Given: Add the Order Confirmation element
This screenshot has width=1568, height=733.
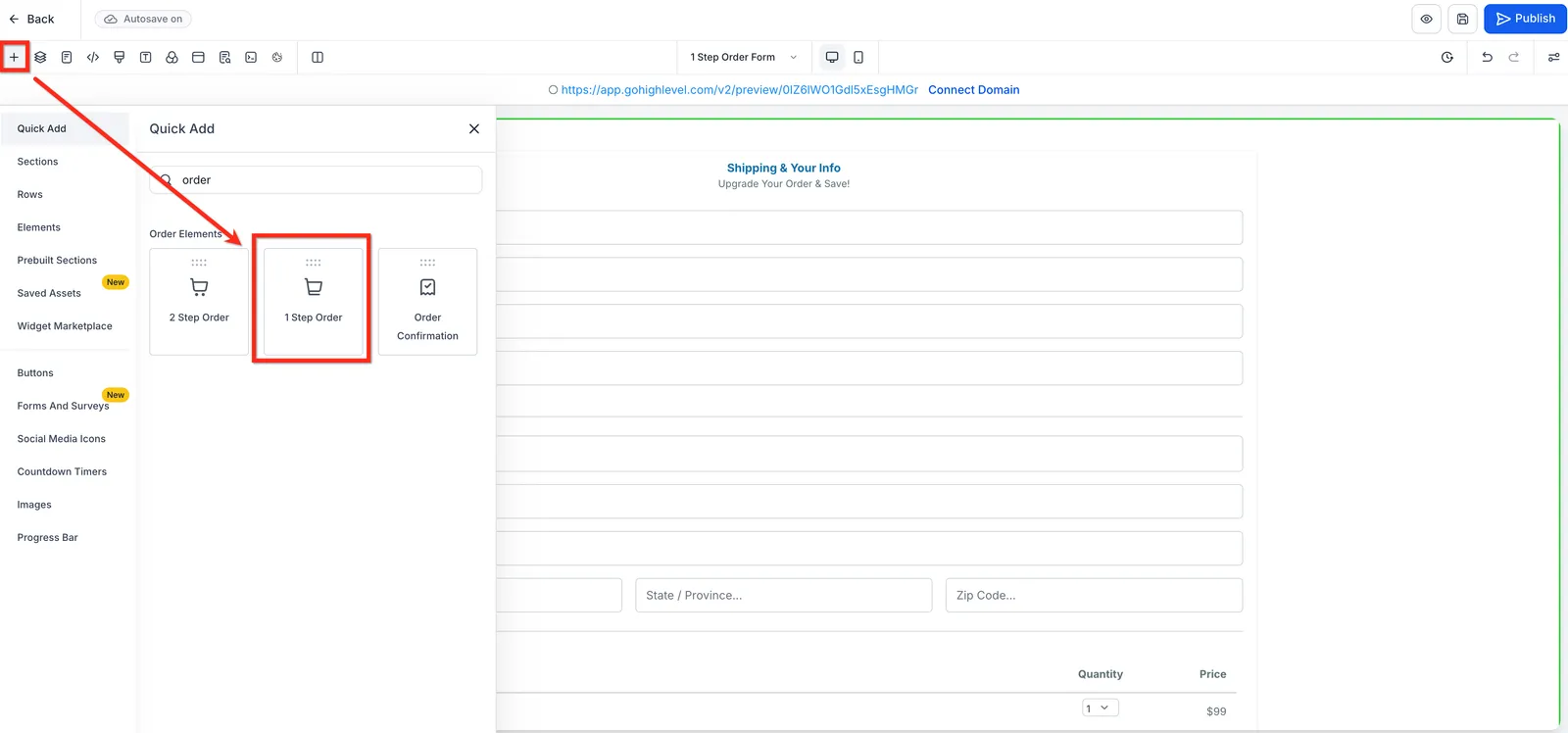Looking at the screenshot, I should click(x=427, y=302).
